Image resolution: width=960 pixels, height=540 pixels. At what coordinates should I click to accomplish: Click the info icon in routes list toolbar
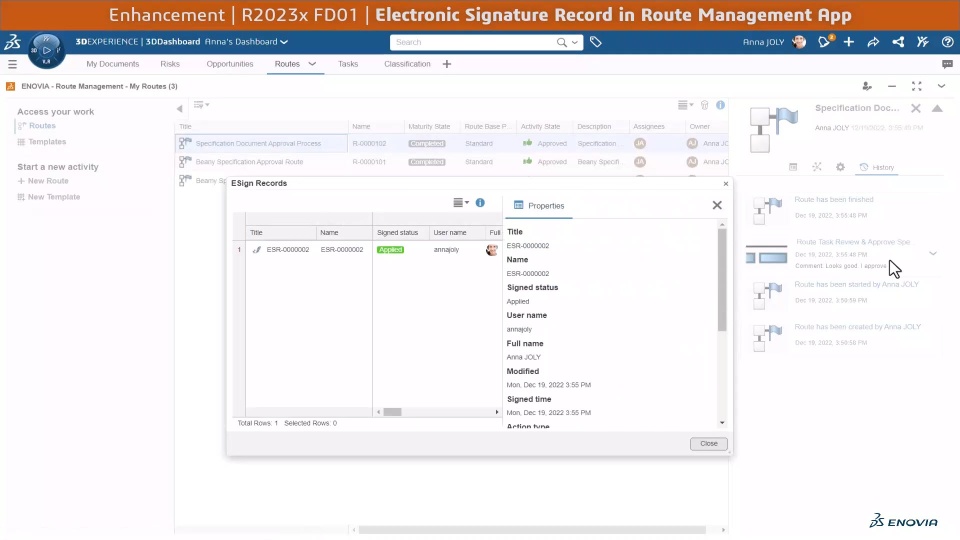click(721, 105)
